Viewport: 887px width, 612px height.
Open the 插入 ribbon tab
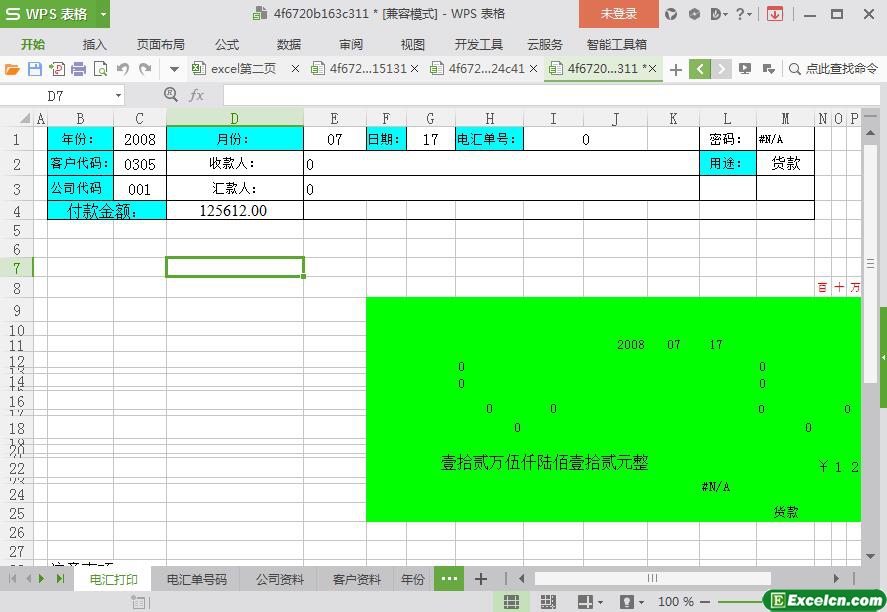coord(94,44)
